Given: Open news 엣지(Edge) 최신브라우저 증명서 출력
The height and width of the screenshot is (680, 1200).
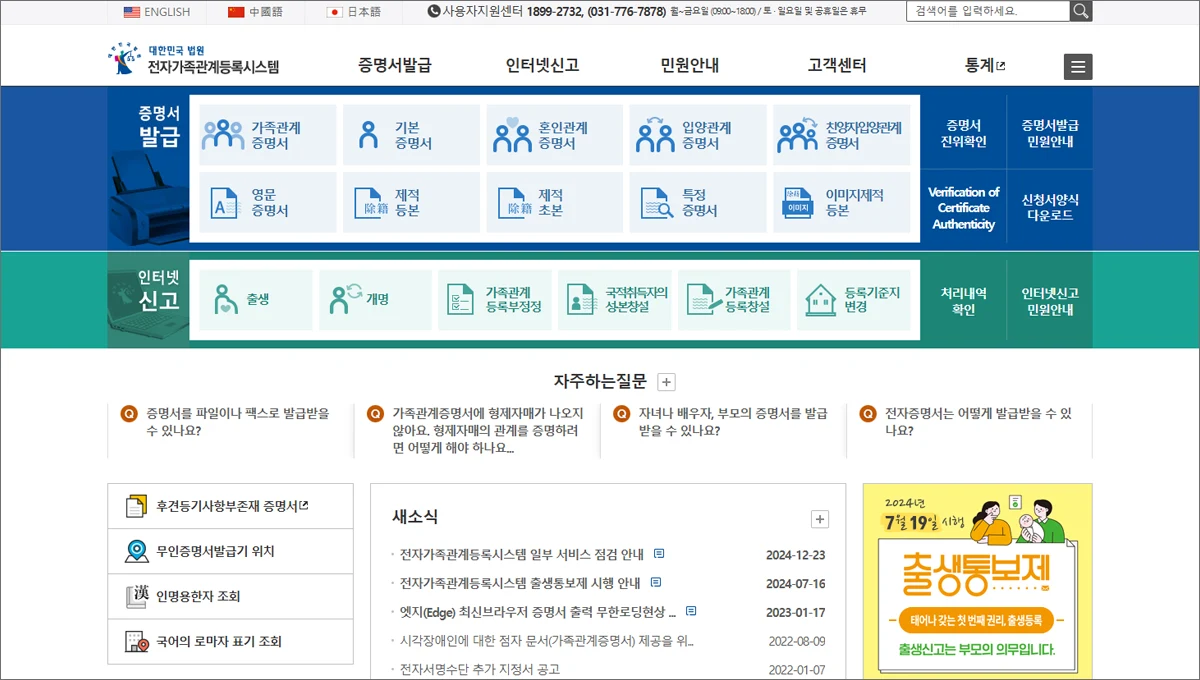Looking at the screenshot, I should (538, 612).
